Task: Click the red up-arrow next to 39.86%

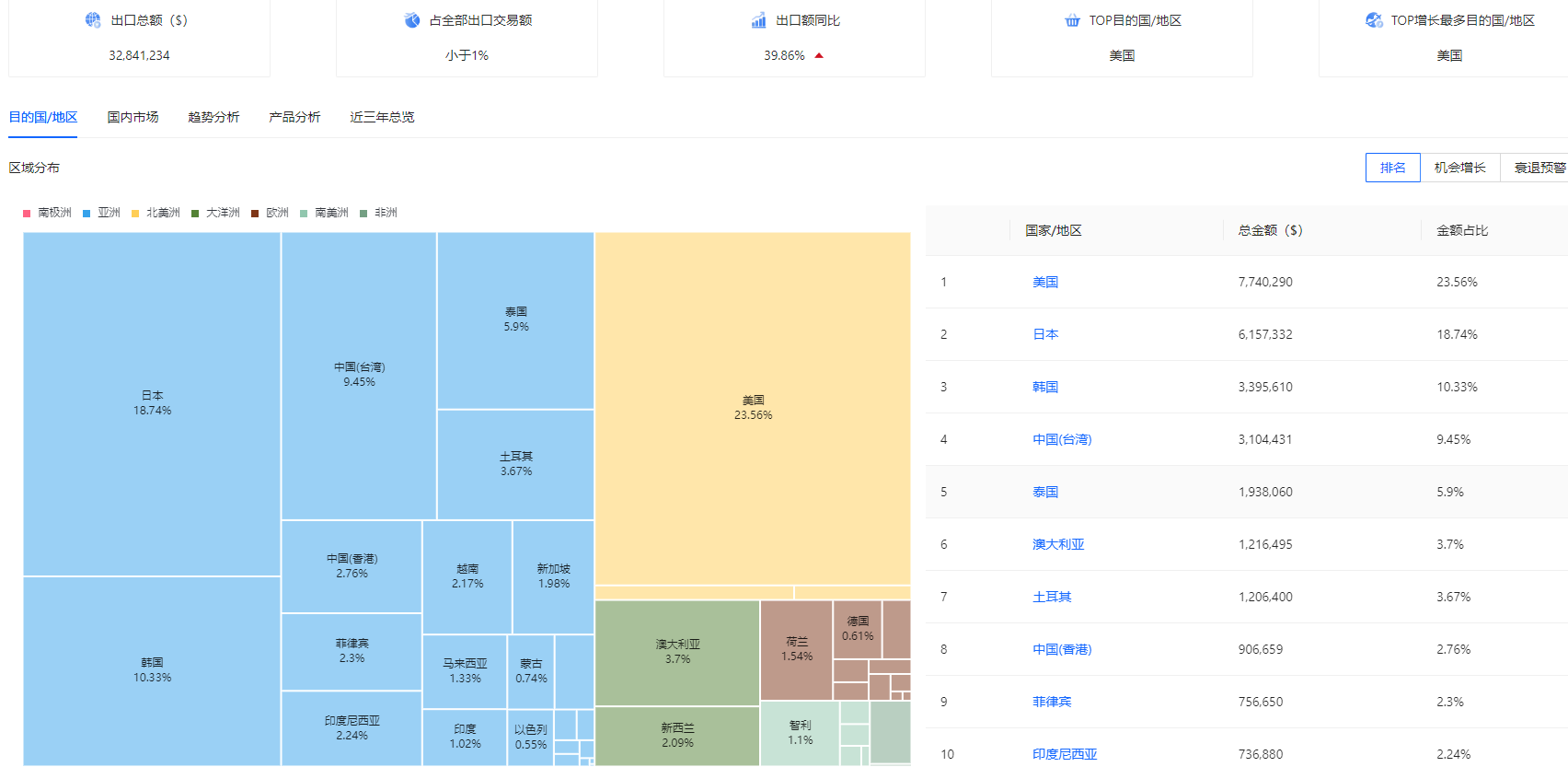Action: pos(819,56)
